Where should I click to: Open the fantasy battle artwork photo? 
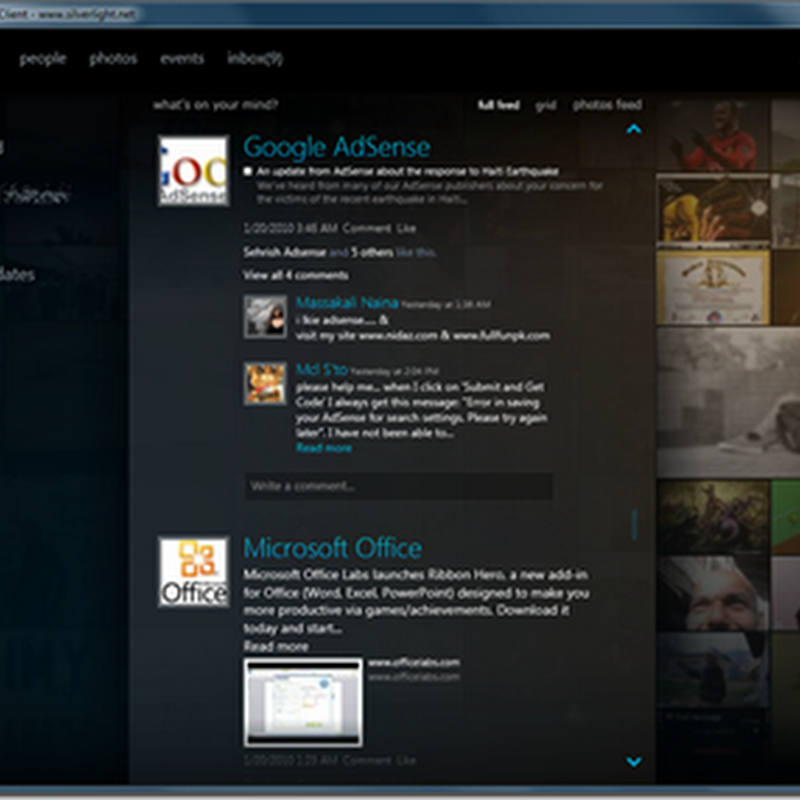[713, 517]
